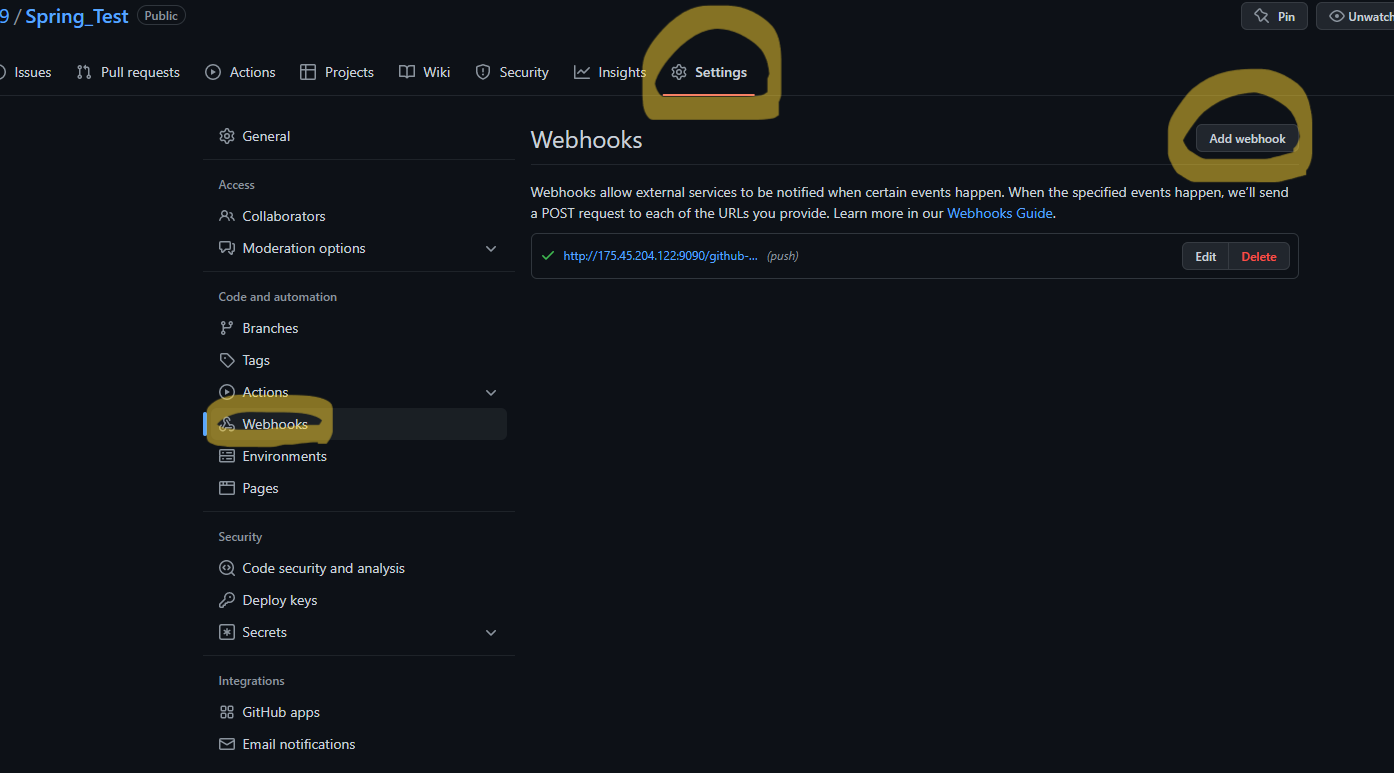Click the Pull requests merge icon

(x=84, y=72)
